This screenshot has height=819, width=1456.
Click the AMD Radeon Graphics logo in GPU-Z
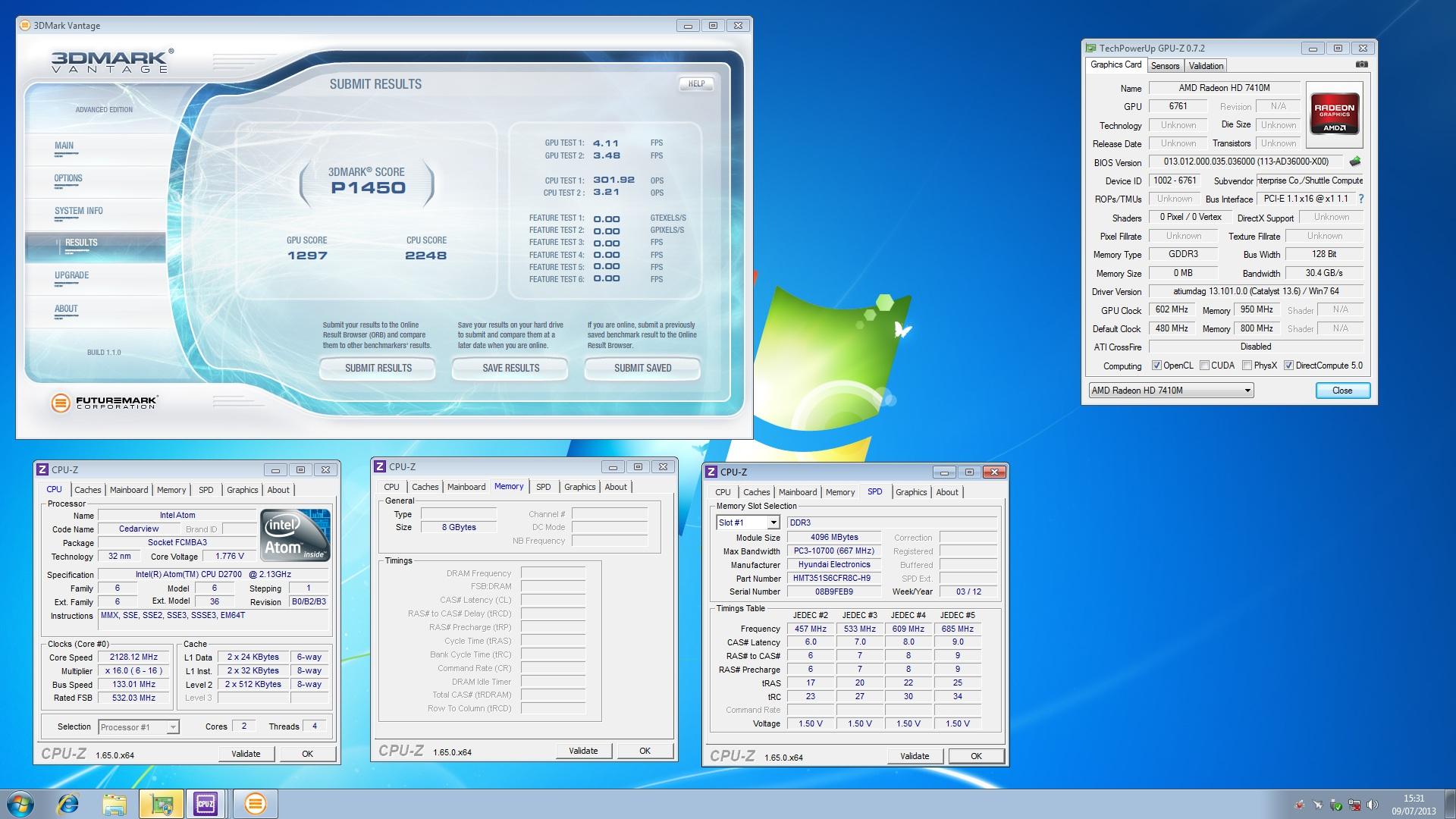click(1335, 115)
